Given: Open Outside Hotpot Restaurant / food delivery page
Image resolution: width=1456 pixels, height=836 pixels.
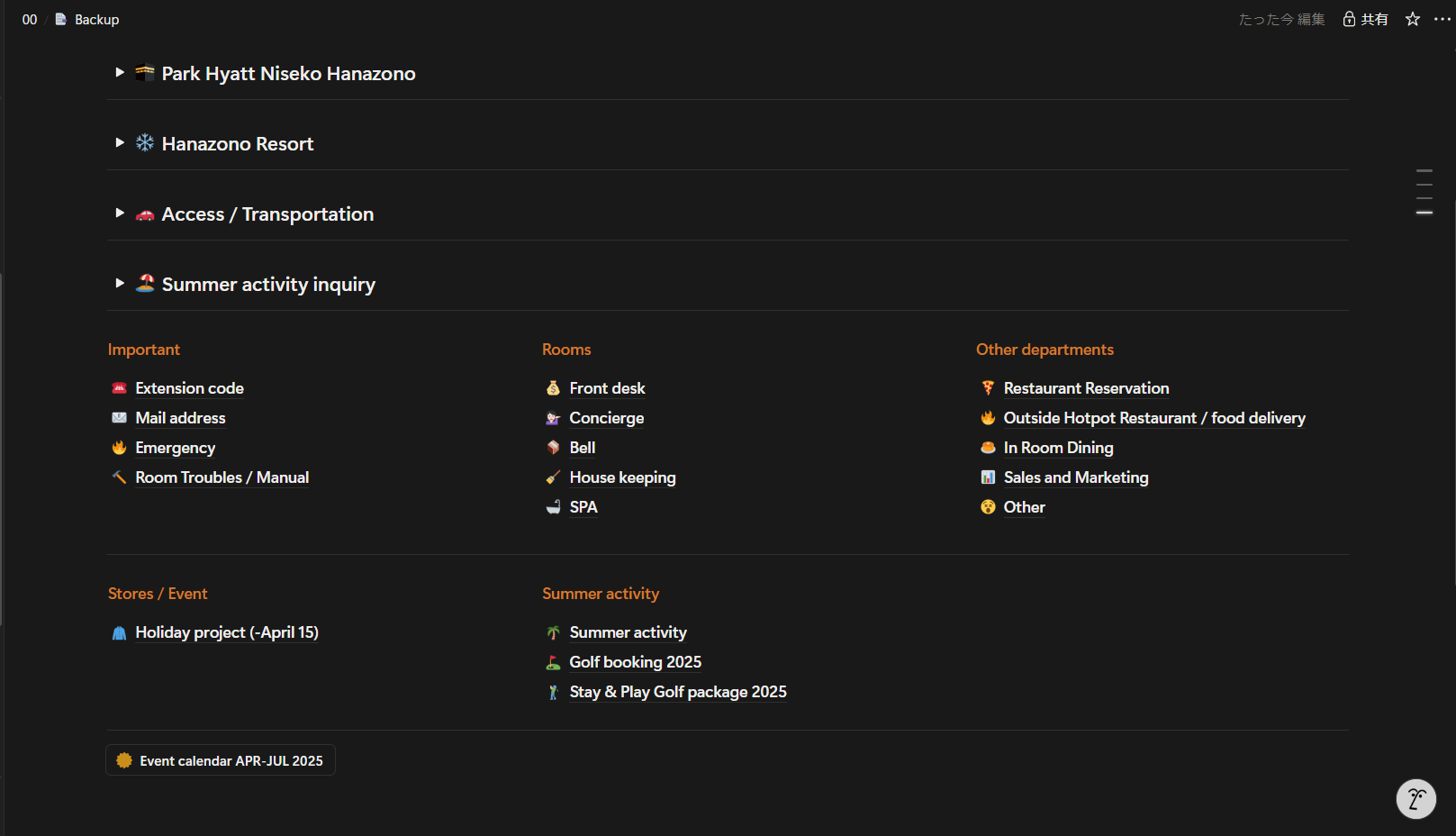Looking at the screenshot, I should pos(1154,418).
